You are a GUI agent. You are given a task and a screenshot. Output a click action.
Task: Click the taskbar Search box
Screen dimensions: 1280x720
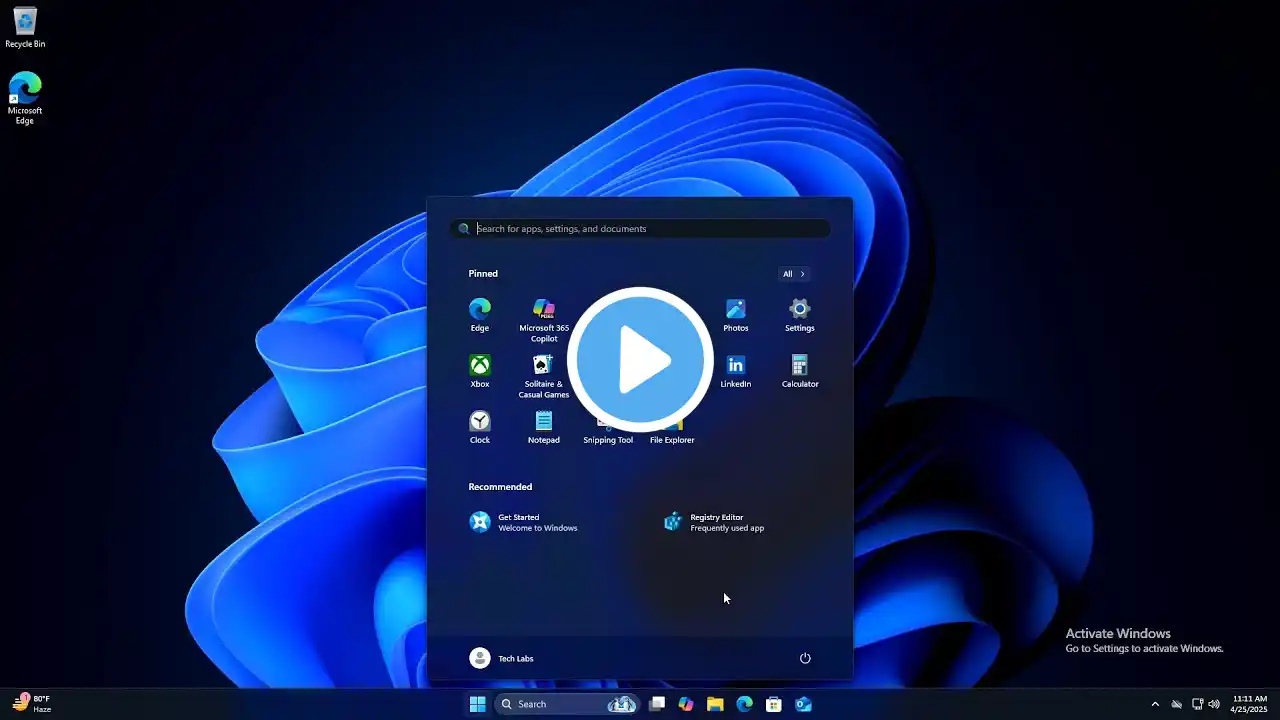click(x=568, y=704)
